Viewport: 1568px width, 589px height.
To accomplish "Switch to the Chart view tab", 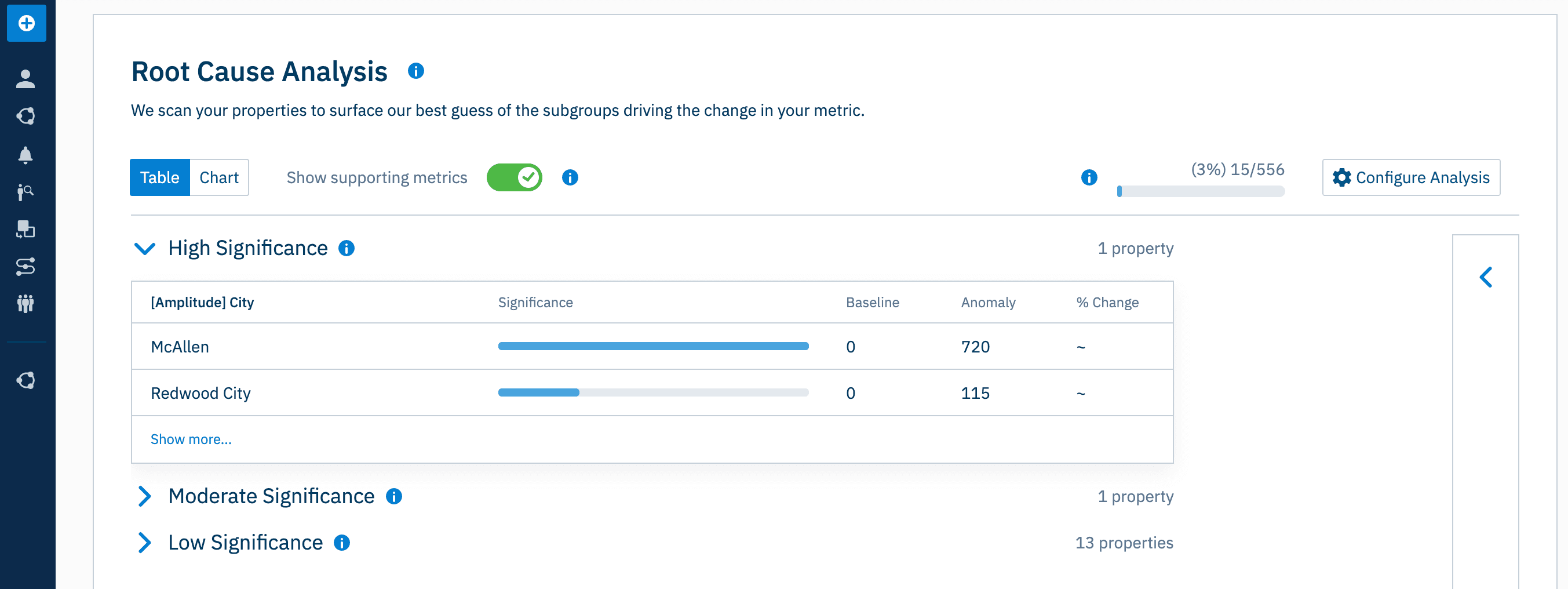I will click(218, 177).
